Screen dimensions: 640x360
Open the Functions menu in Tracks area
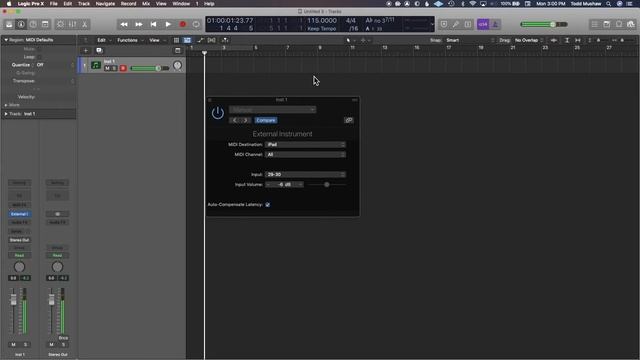[x=130, y=40]
